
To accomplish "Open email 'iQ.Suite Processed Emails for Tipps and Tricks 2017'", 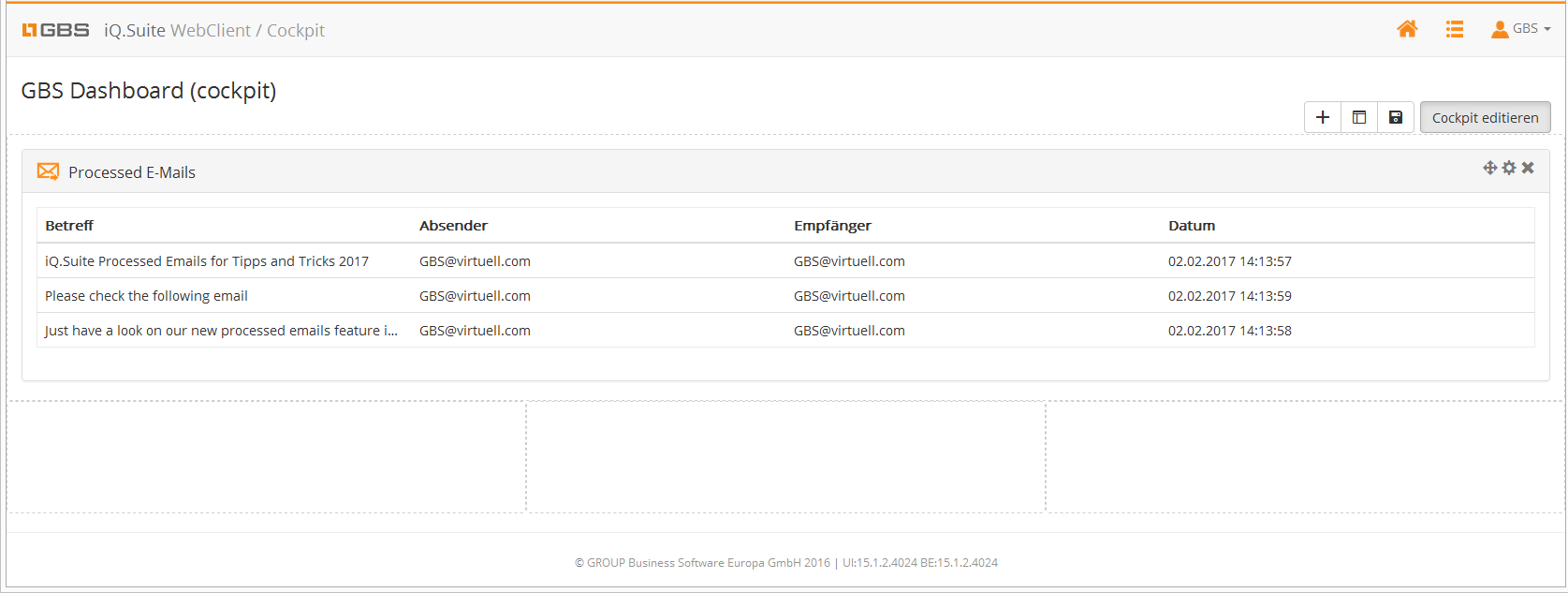I will (207, 261).
